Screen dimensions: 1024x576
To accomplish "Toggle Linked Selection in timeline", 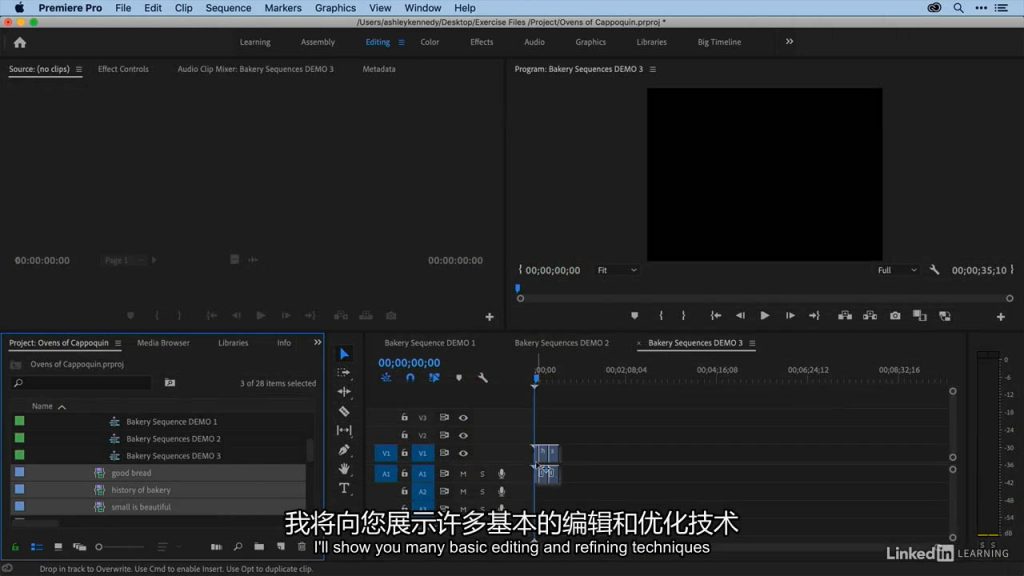I will click(434, 377).
